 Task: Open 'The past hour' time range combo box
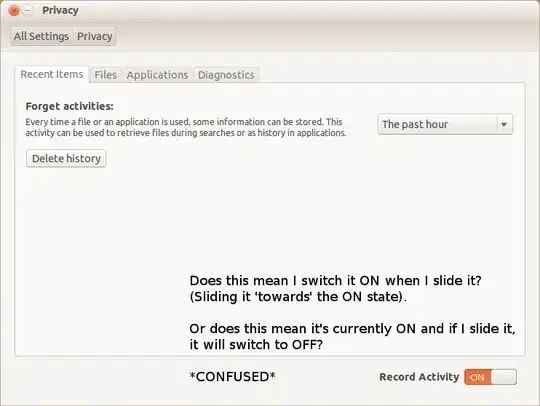[445, 124]
